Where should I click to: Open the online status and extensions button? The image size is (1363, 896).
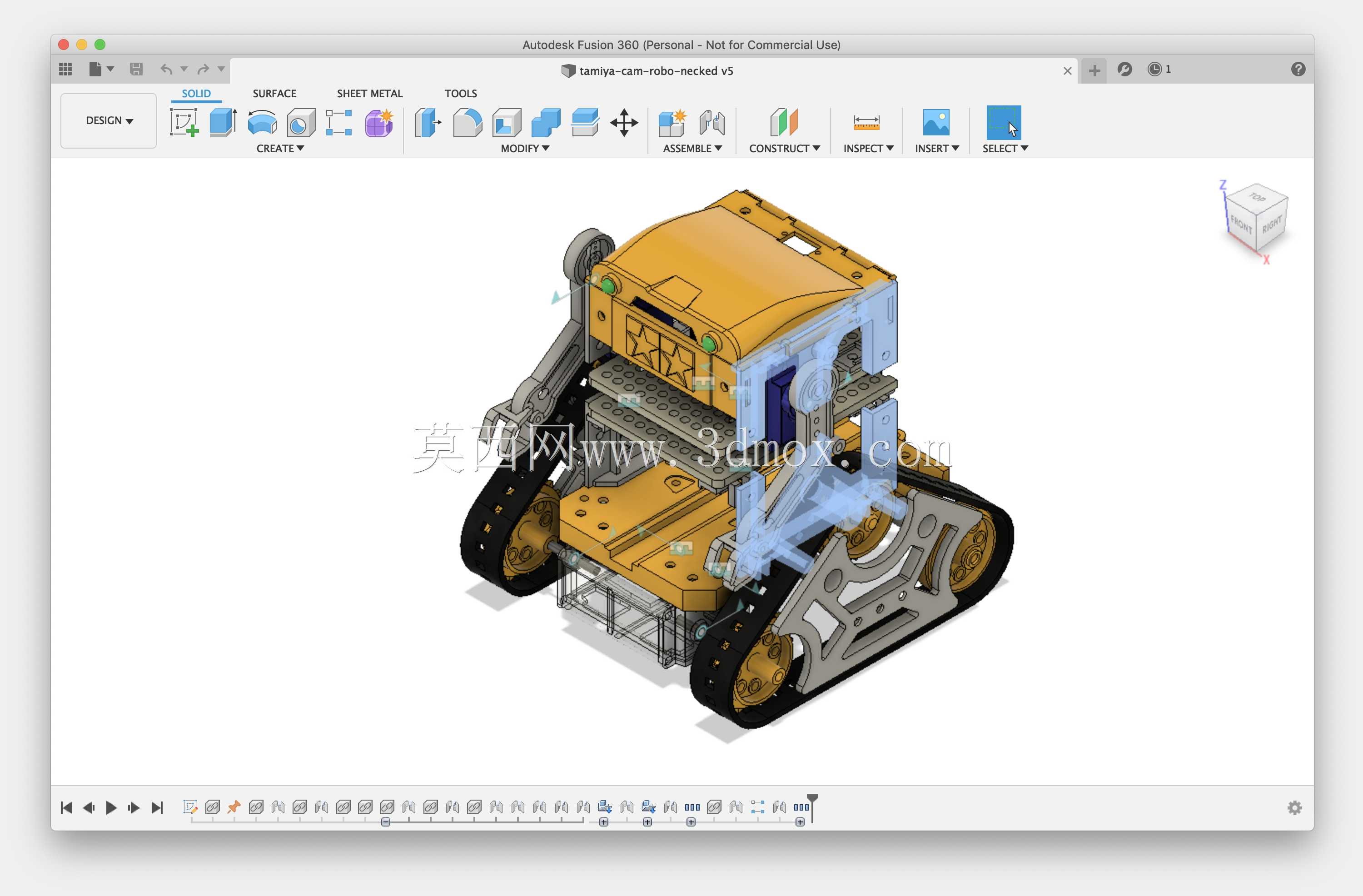pyautogui.click(x=1125, y=70)
